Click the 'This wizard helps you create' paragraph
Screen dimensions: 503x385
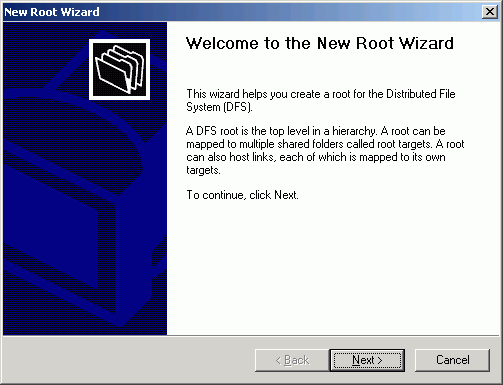coord(321,100)
